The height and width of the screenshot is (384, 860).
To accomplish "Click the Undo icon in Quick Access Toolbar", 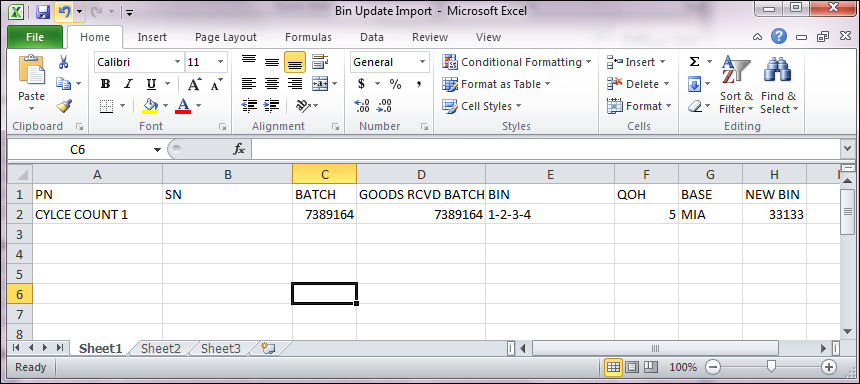I will (65, 12).
